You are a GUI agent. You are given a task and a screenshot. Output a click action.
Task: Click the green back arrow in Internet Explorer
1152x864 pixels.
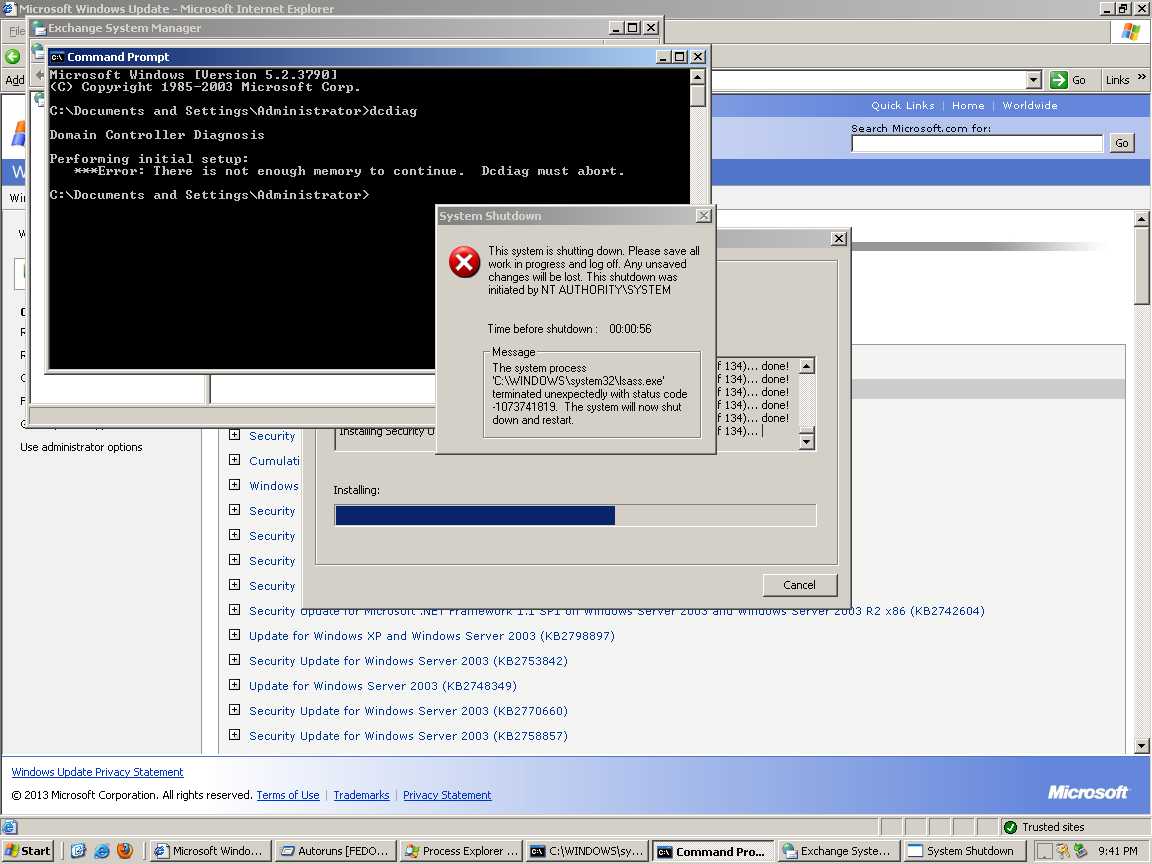[13, 57]
